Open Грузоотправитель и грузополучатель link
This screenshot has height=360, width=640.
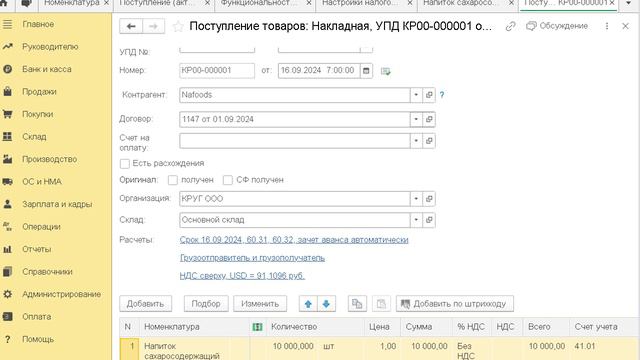point(252,258)
